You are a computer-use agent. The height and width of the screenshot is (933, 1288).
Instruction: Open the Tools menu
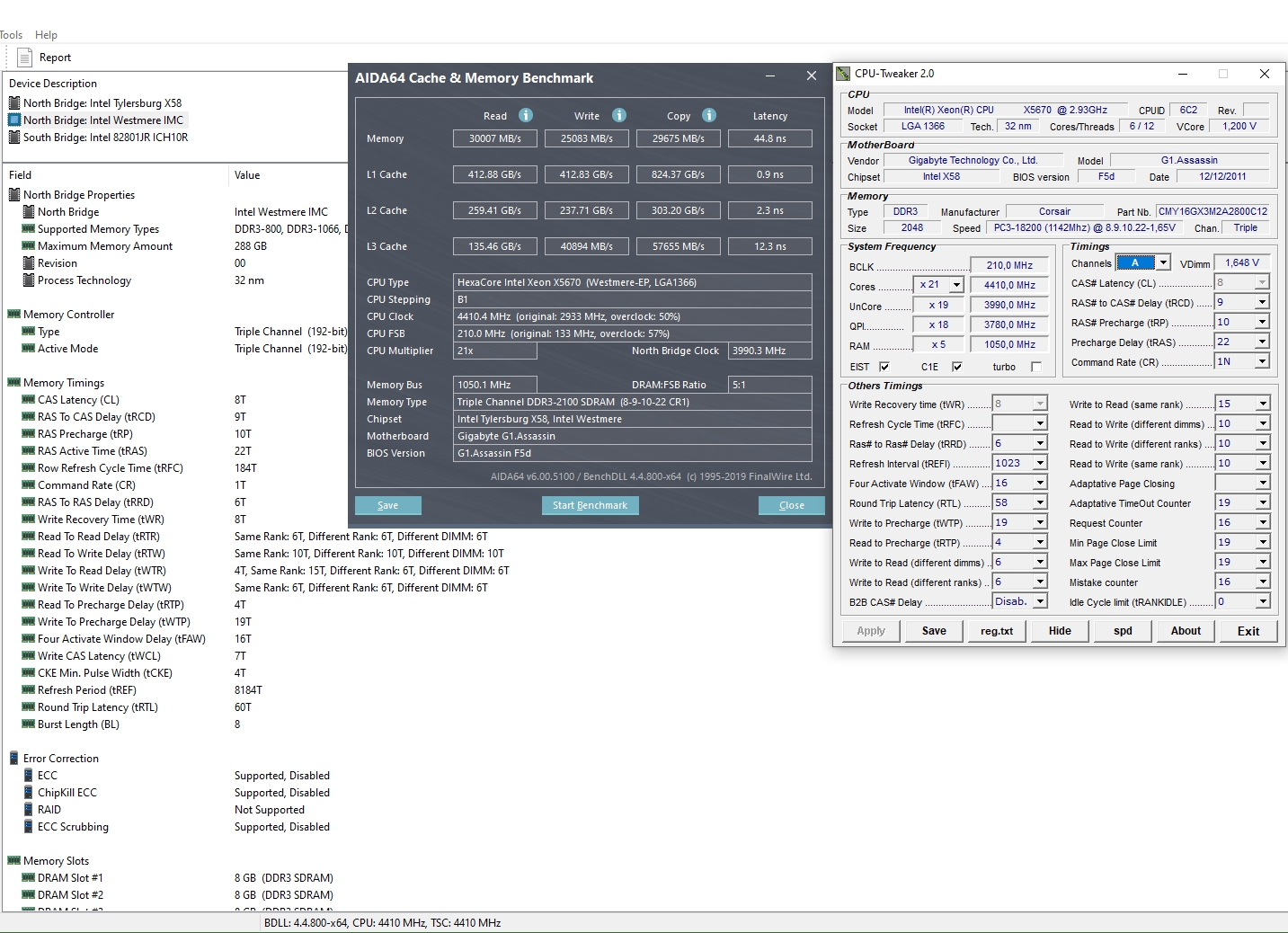tap(11, 35)
